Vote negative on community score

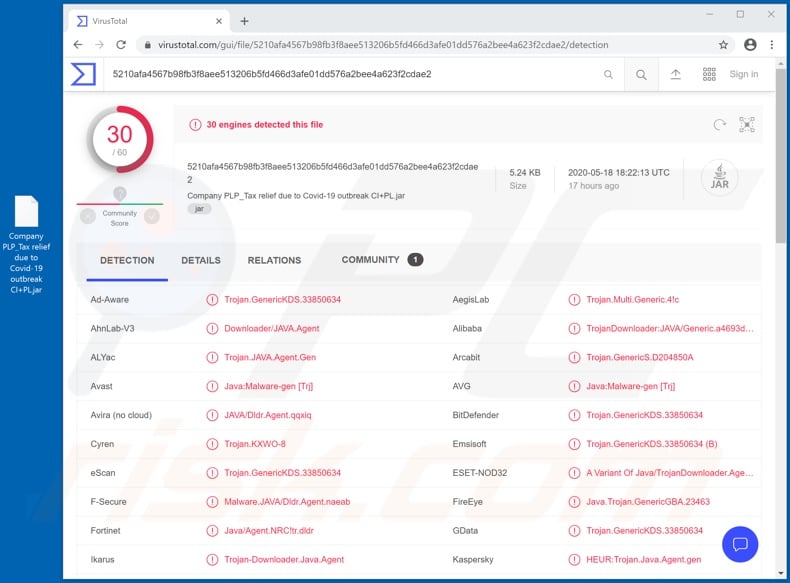[88, 216]
